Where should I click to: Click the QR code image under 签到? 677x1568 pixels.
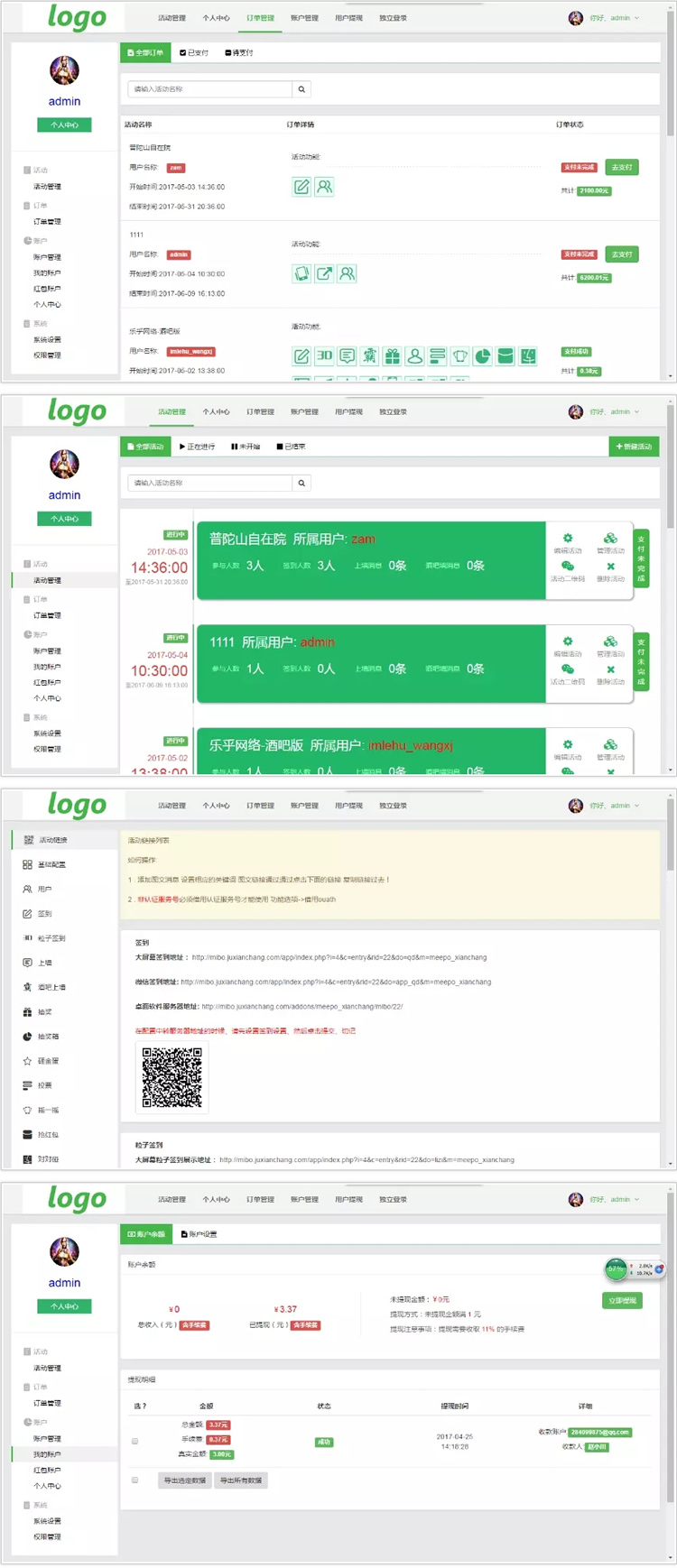[172, 1077]
